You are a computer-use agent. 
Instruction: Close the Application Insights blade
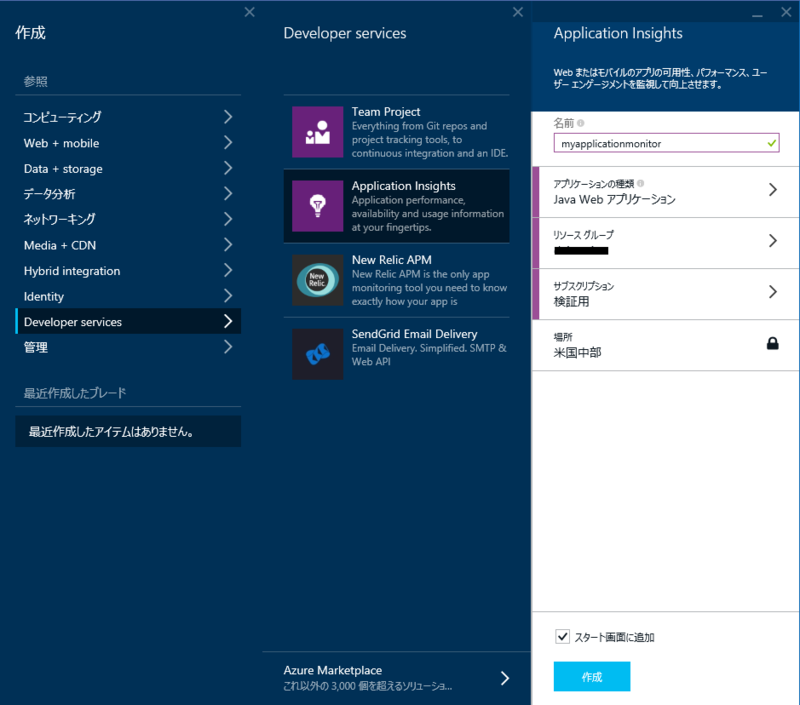point(786,12)
